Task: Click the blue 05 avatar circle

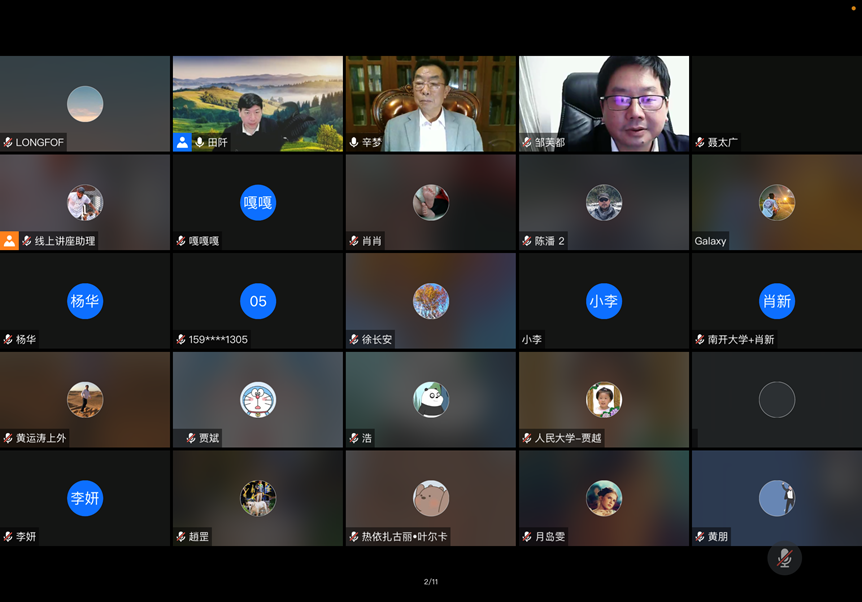Action: tap(258, 301)
